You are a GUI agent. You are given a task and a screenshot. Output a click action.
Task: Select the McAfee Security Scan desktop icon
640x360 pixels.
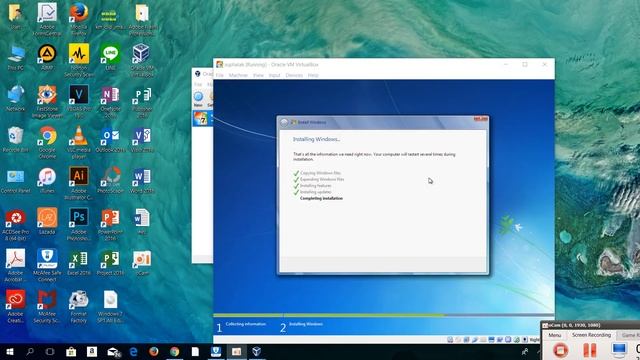47,306
